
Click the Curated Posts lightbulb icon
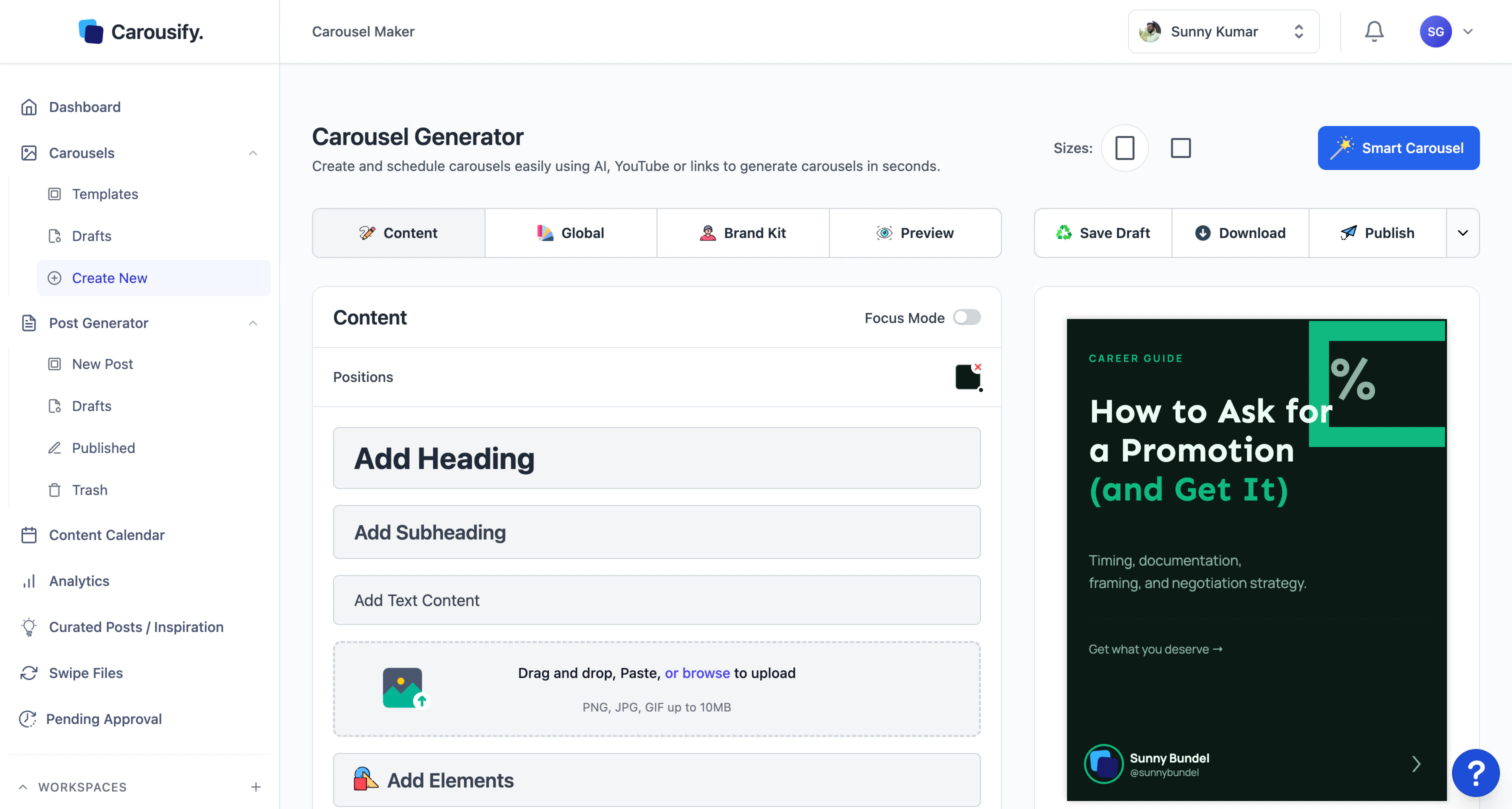click(x=29, y=627)
